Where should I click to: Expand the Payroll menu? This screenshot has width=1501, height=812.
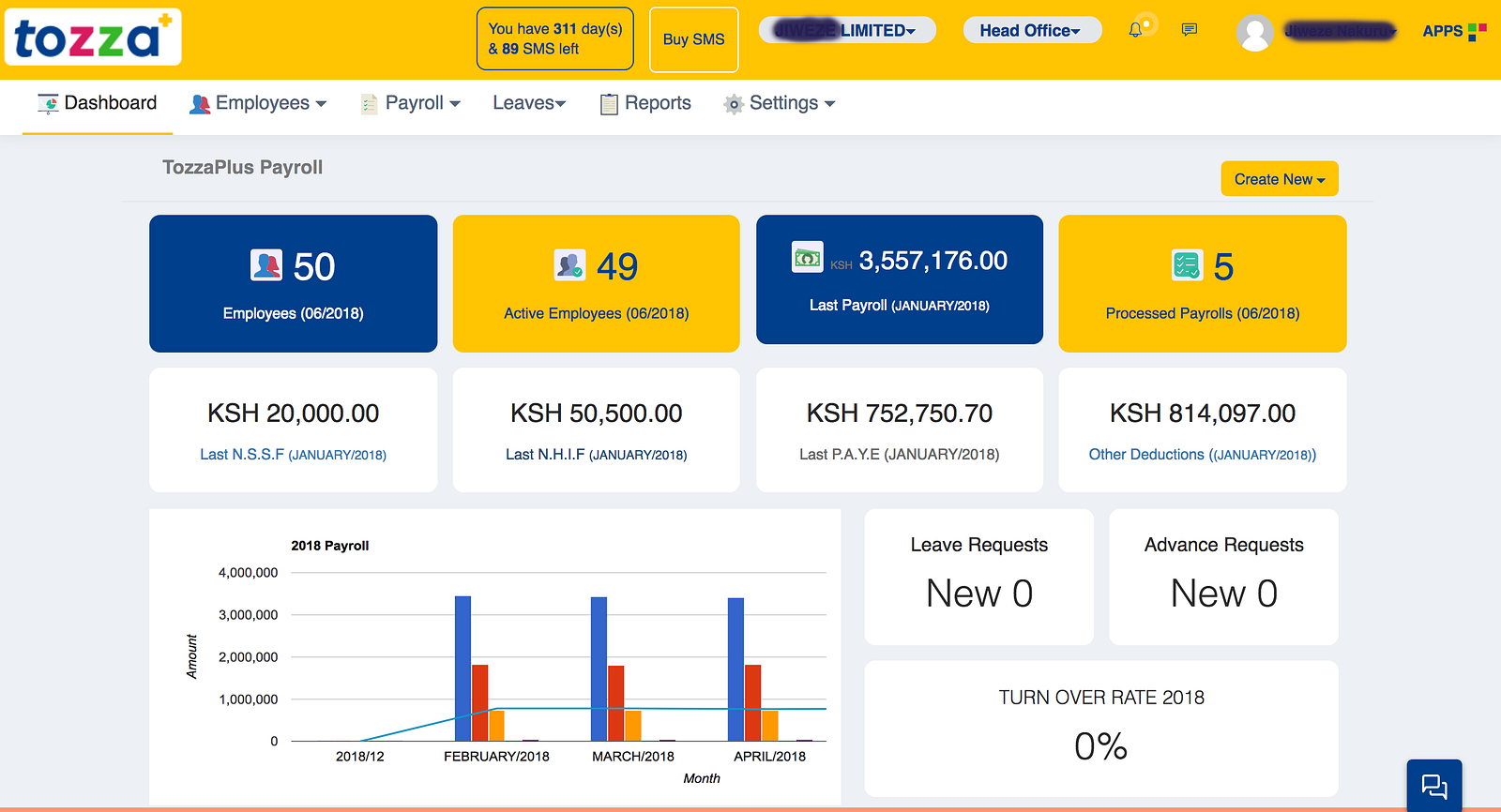(x=411, y=104)
